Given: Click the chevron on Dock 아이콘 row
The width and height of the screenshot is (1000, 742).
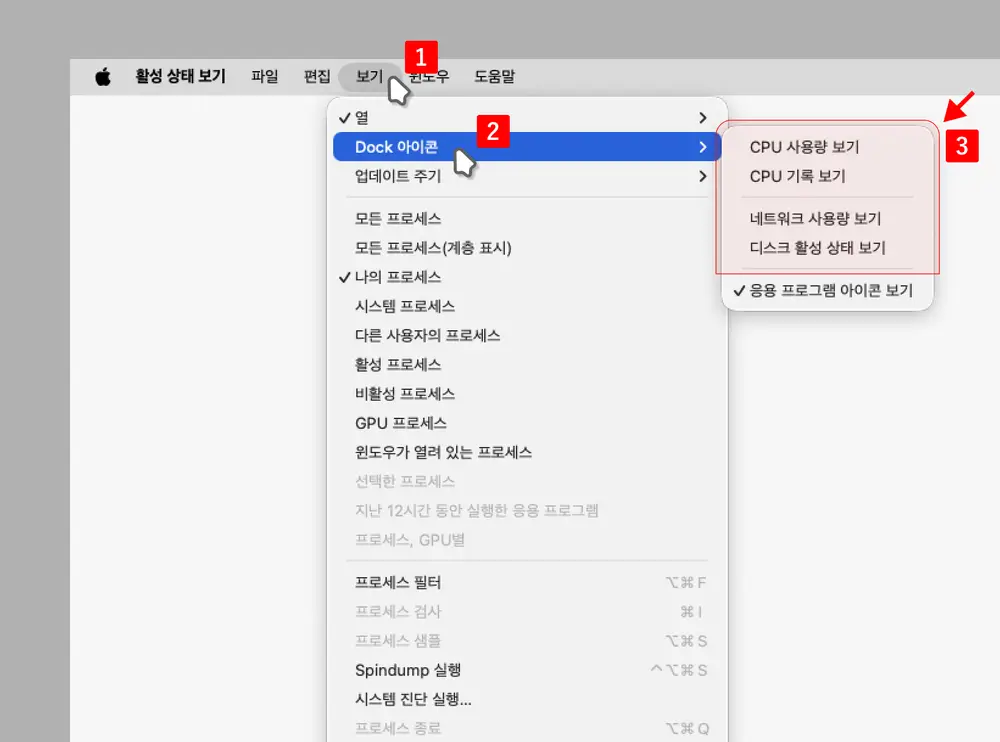Looking at the screenshot, I should [703, 147].
